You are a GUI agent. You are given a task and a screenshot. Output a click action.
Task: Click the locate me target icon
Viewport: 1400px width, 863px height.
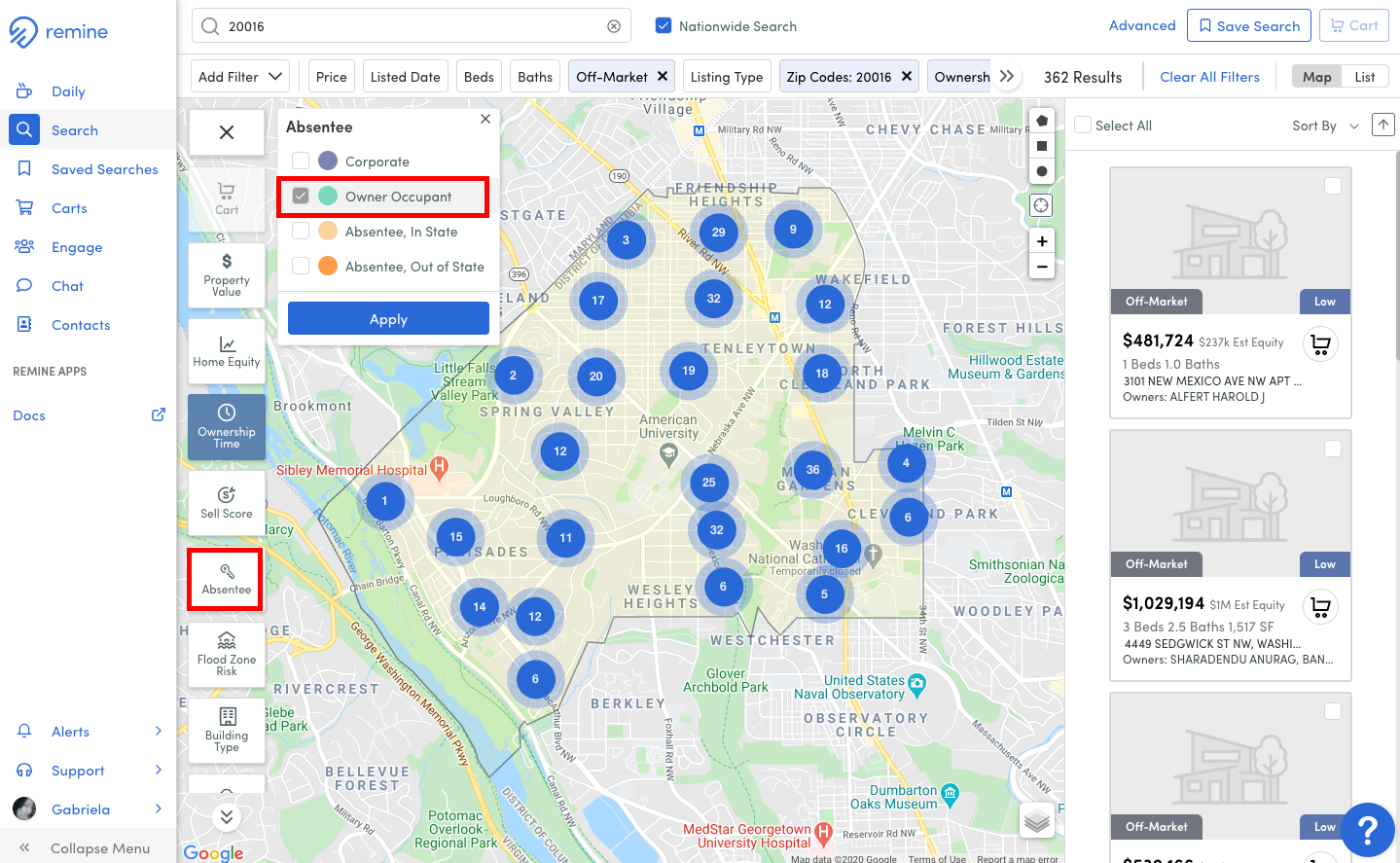coord(1042,205)
